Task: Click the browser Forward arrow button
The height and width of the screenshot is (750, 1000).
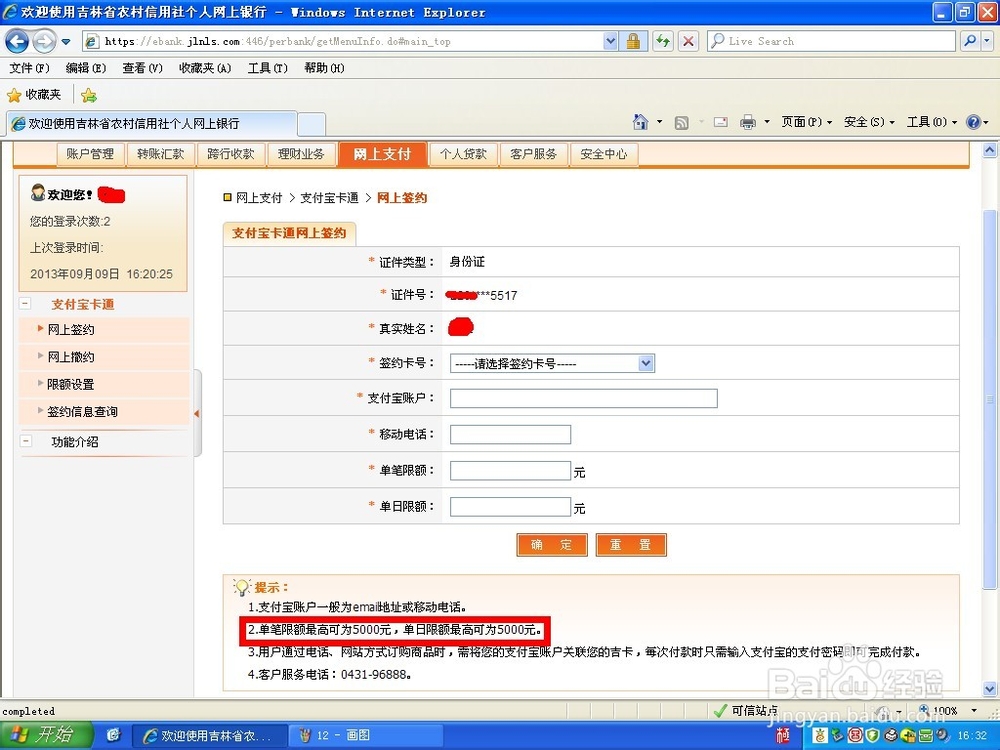Action: (x=43, y=41)
